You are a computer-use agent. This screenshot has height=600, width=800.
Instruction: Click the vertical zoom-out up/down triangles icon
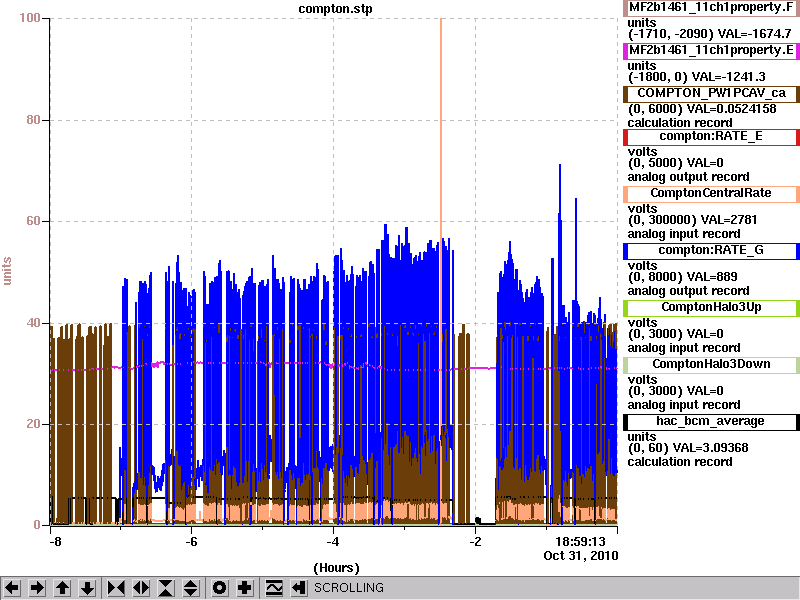coord(190,588)
